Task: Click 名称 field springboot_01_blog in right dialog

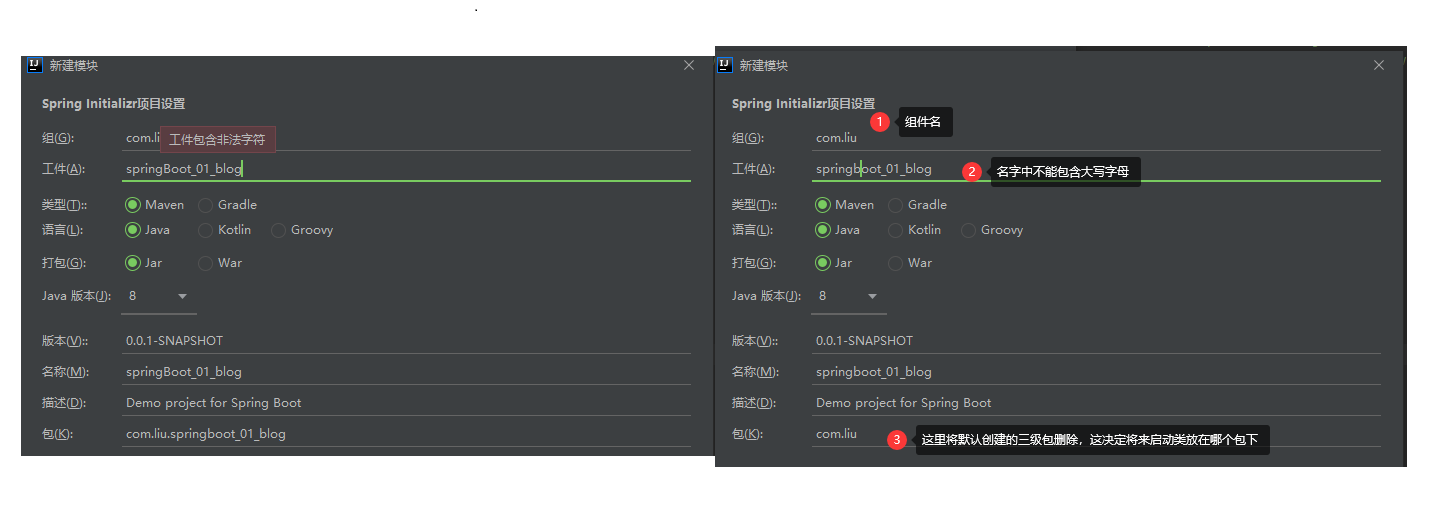Action: 1096,372
